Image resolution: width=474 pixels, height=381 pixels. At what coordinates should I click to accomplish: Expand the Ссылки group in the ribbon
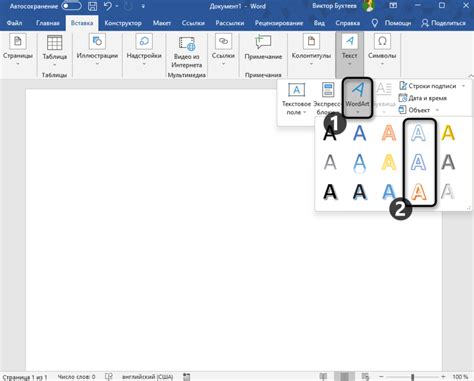223,50
